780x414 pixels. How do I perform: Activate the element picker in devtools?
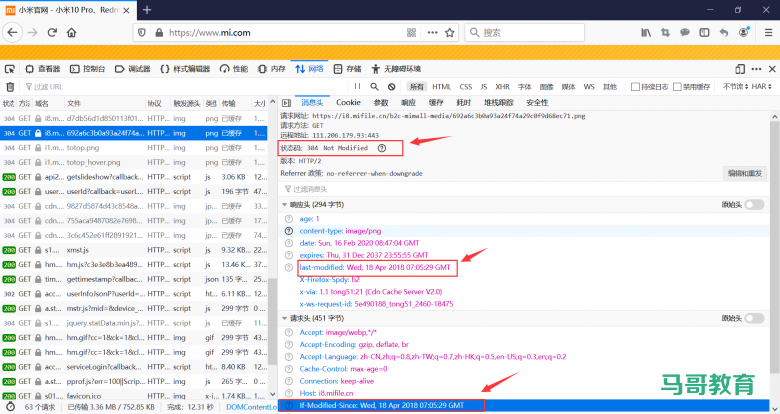click(x=9, y=69)
